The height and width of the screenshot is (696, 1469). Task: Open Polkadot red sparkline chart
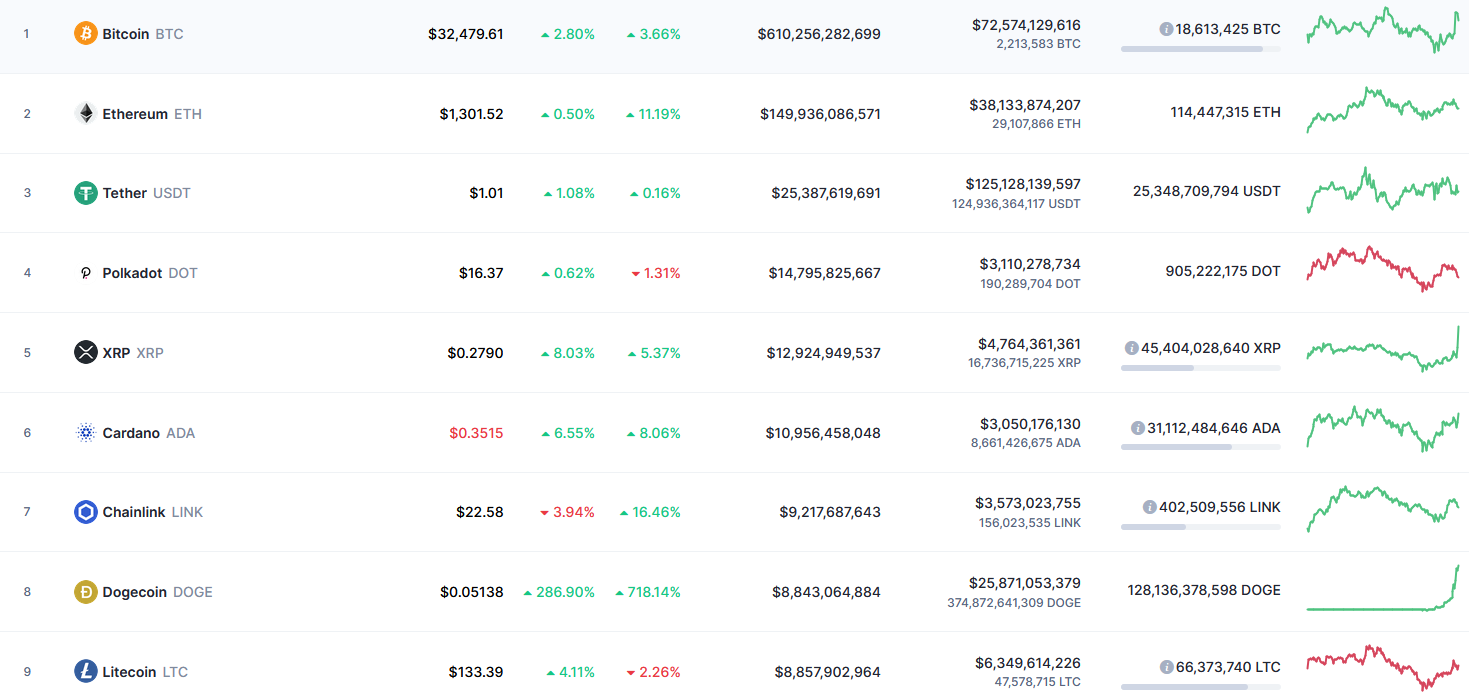(1382, 269)
